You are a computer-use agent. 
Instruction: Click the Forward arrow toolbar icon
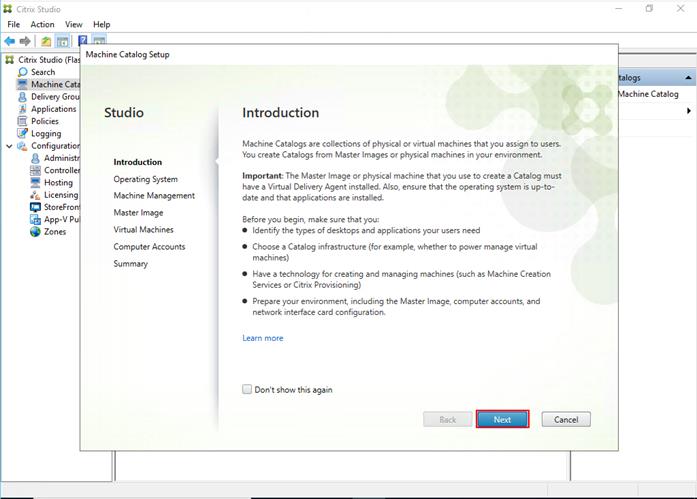(25, 41)
